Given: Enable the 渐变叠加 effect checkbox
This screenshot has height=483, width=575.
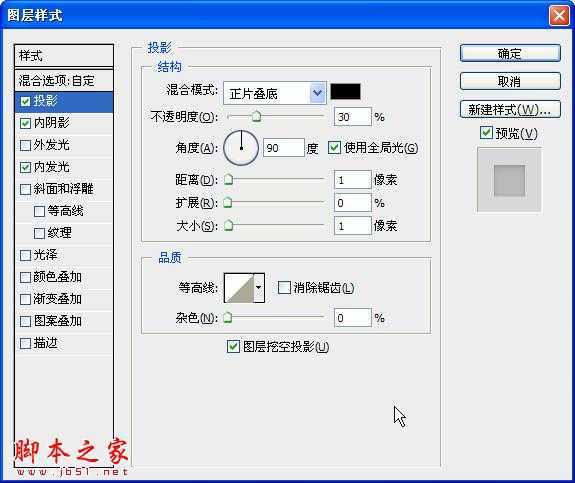Looking at the screenshot, I should pyautogui.click(x=25, y=299).
